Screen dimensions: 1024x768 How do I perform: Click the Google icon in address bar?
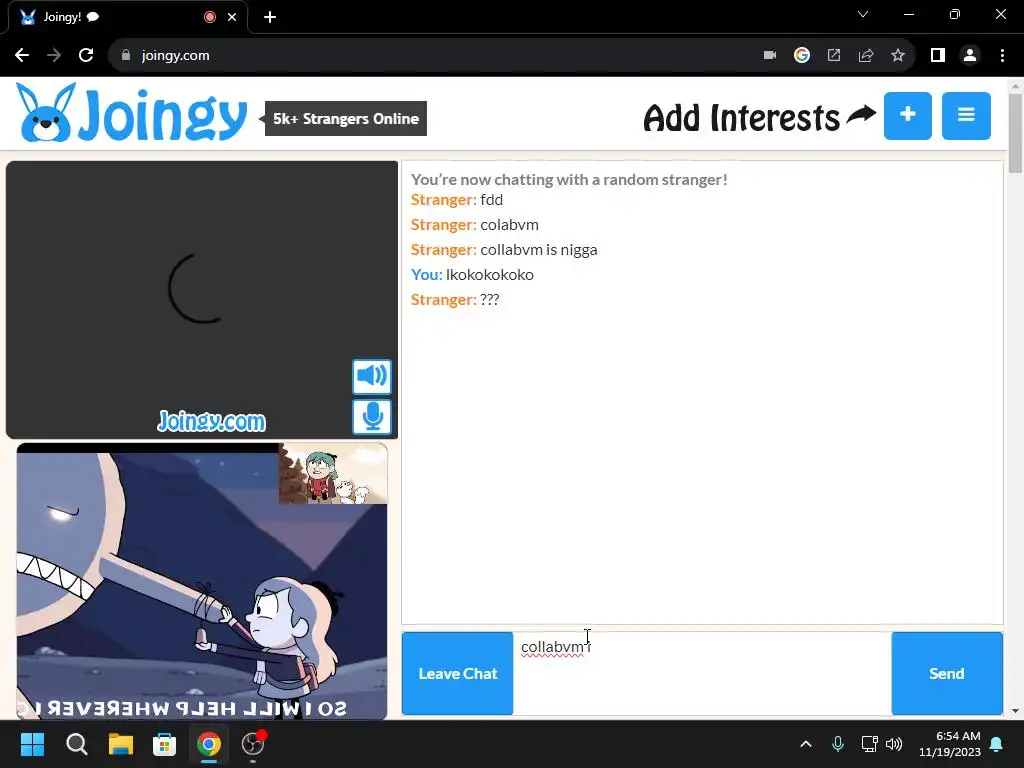[802, 56]
